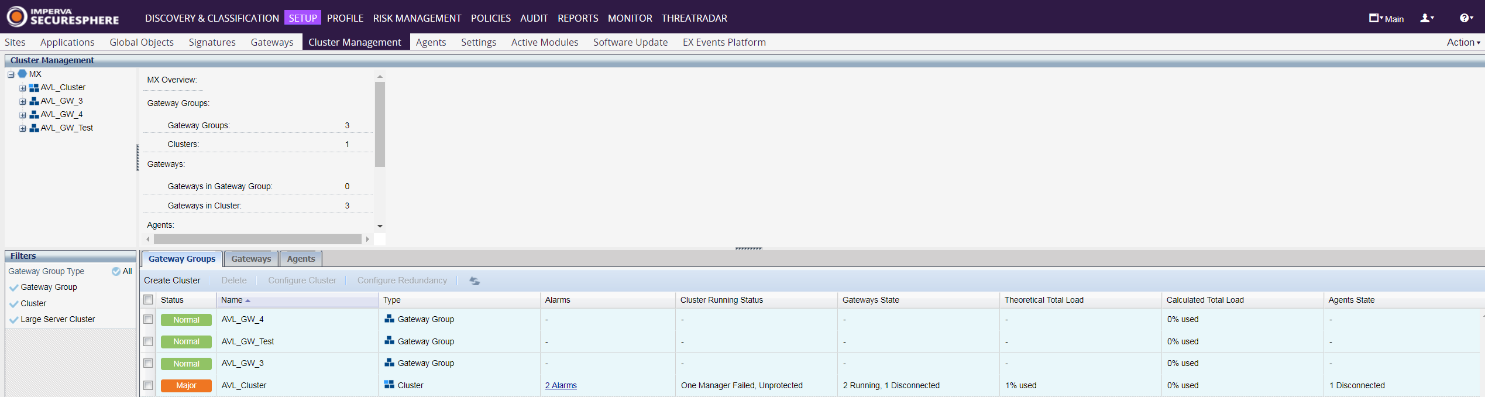
Task: Expand the AVL_GW_Test tree node
Action: click(22, 128)
